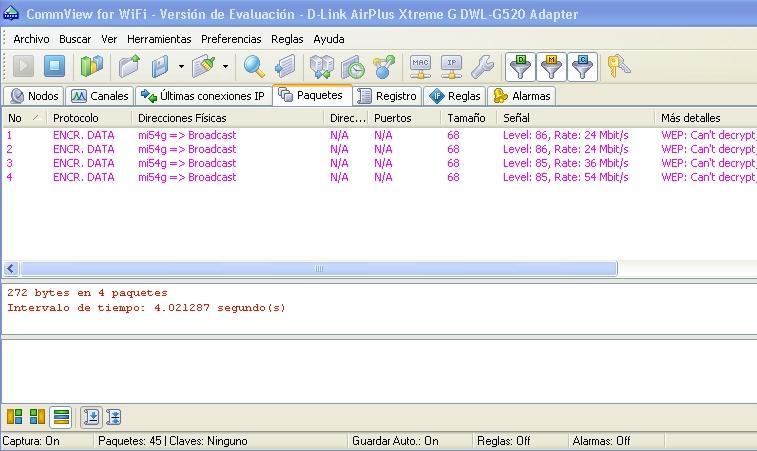Viewport: 757px width, 451px height.
Task: Toggle the management packets (M) funnel filter
Action: click(x=551, y=66)
